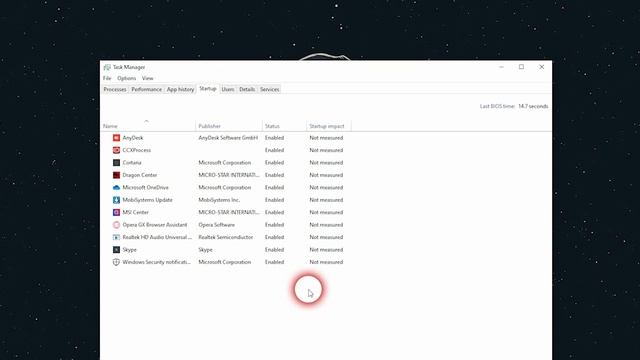Switch to the Services tab
The image size is (640, 360).
tap(270, 89)
